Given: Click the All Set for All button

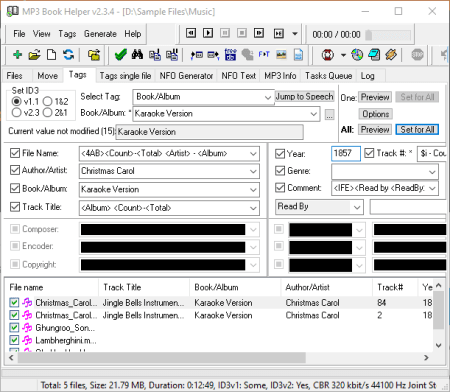Looking at the screenshot, I should tap(417, 129).
